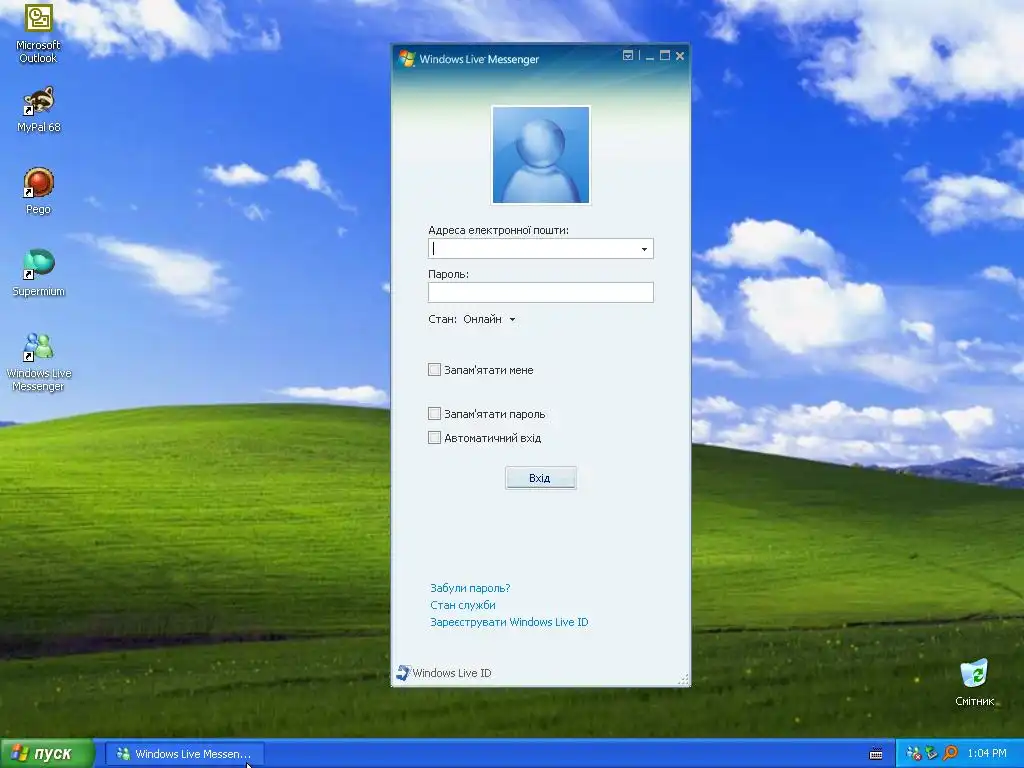Select the MyPal 68 desktop shortcut
This screenshot has height=768, width=1024.
pyautogui.click(x=38, y=110)
